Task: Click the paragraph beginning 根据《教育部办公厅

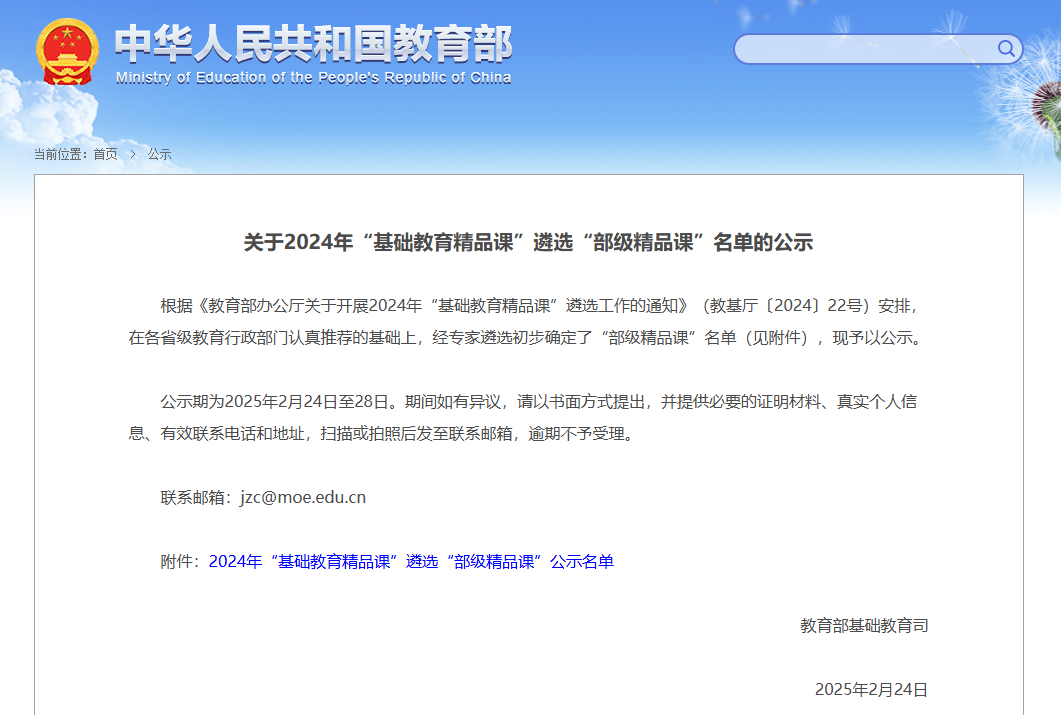Action: pyautogui.click(x=528, y=321)
